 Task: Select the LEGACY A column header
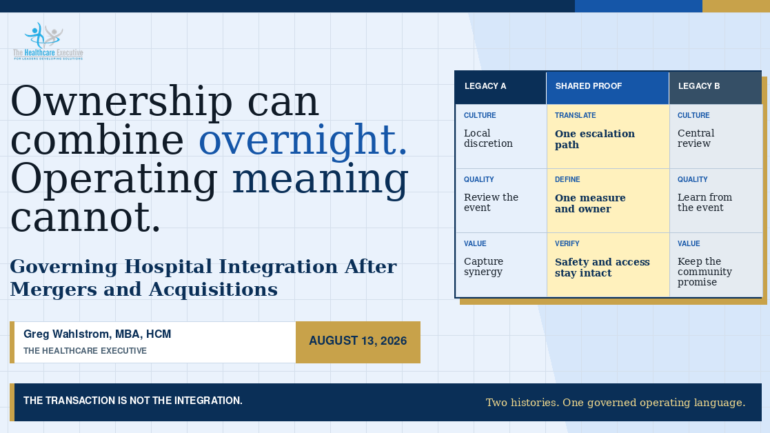(501, 87)
